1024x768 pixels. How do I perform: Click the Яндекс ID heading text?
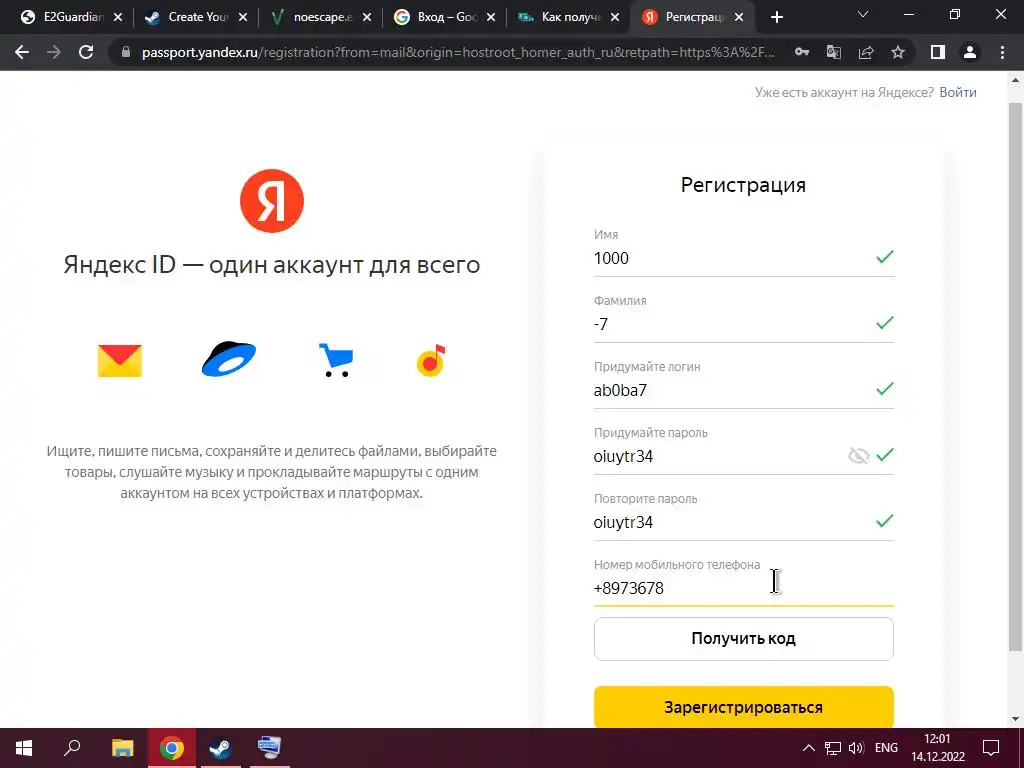(272, 264)
